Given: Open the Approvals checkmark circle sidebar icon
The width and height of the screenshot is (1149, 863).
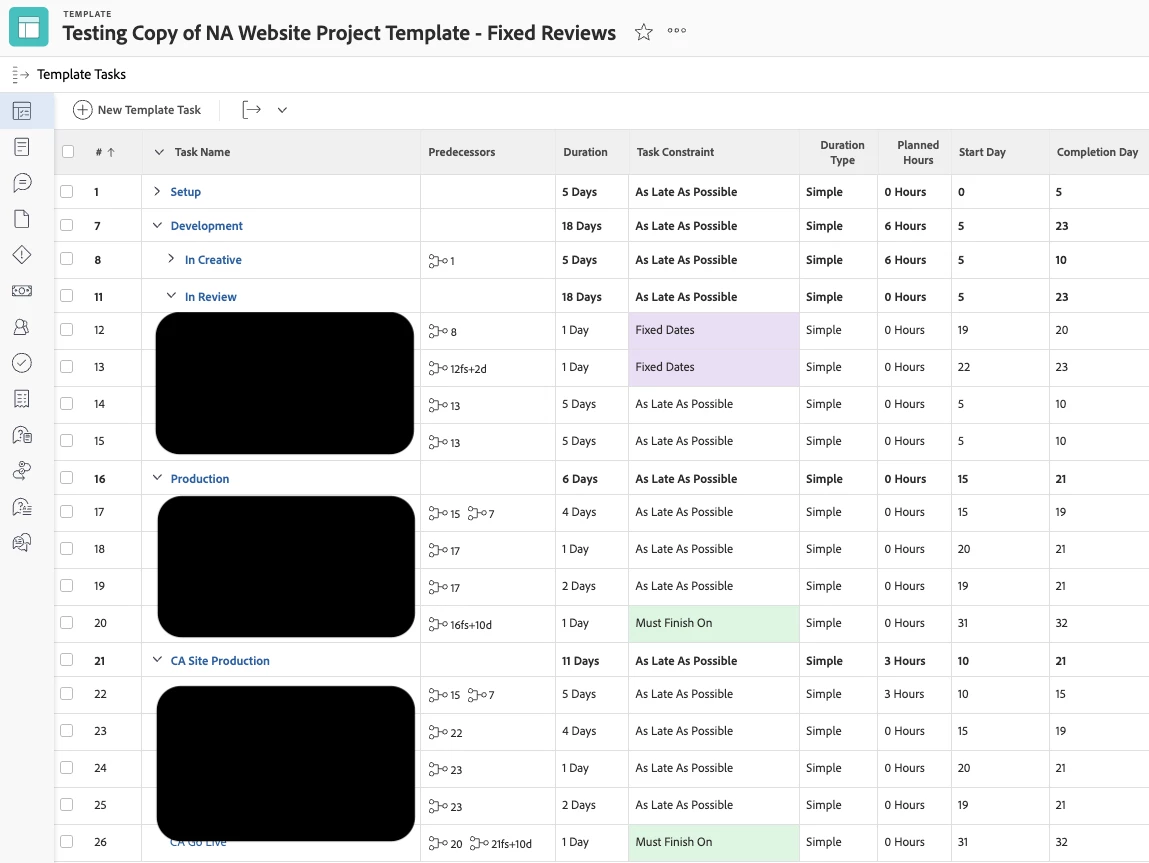Looking at the screenshot, I should coord(22,363).
